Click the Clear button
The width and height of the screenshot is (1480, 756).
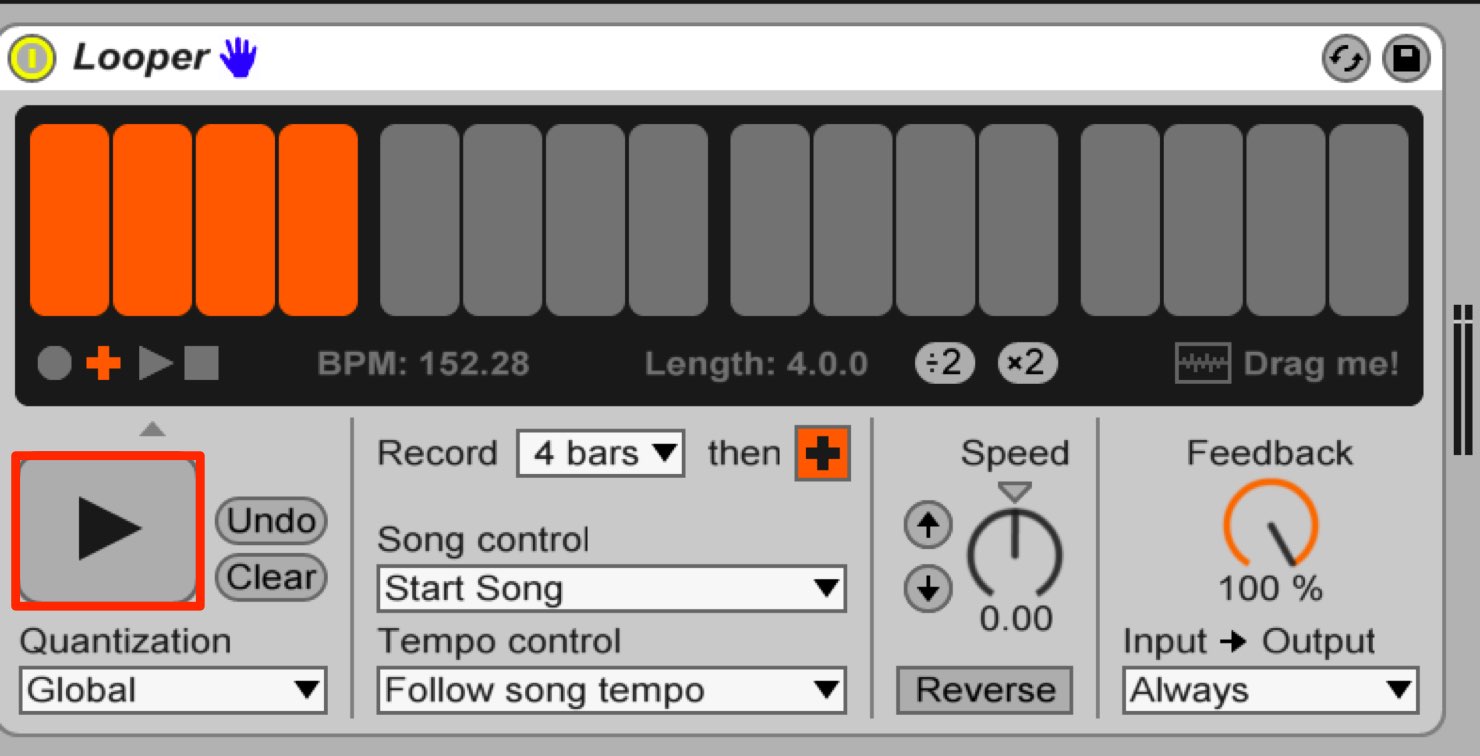271,577
